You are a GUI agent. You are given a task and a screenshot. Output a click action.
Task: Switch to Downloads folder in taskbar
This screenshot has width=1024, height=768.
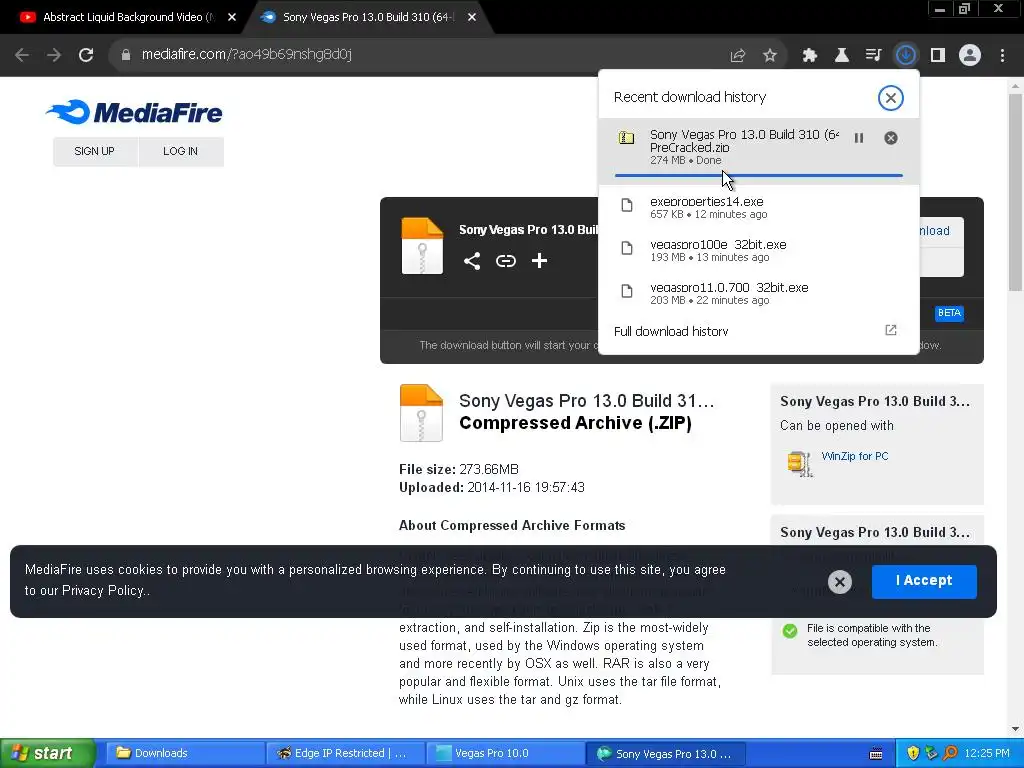185,754
